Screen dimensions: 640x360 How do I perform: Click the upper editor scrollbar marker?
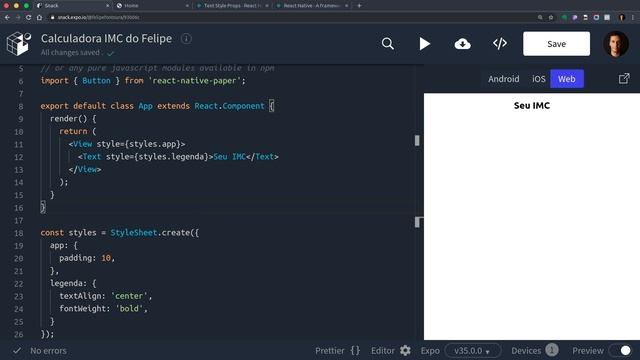pos(417,140)
